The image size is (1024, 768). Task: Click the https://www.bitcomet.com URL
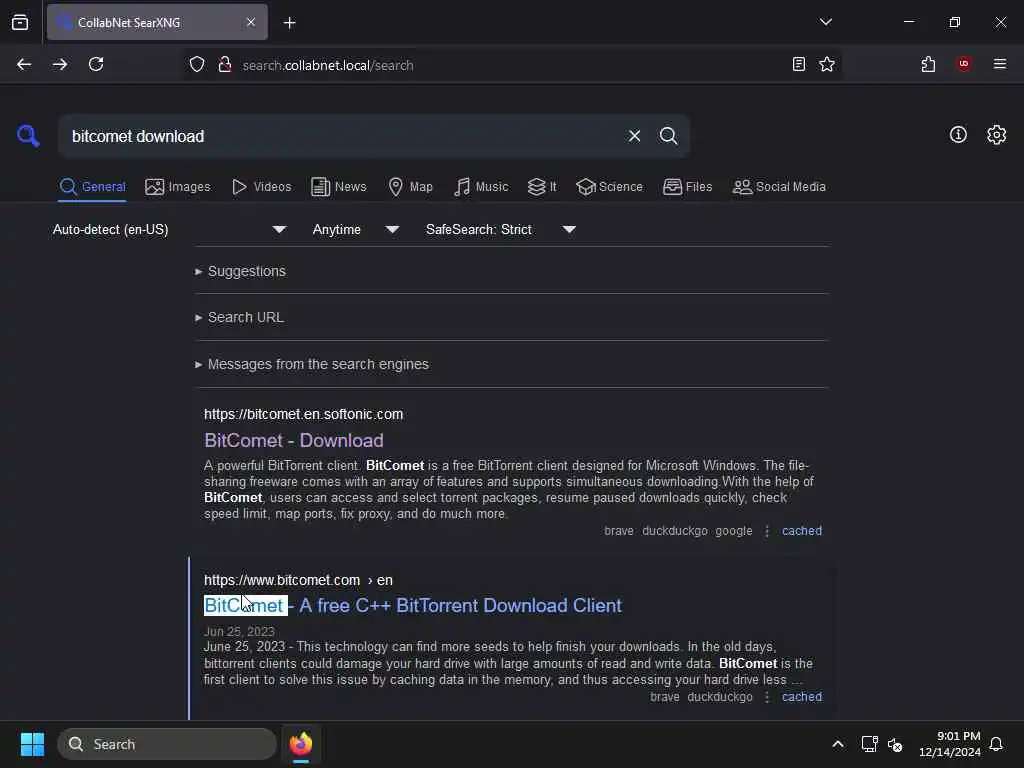click(x=282, y=580)
